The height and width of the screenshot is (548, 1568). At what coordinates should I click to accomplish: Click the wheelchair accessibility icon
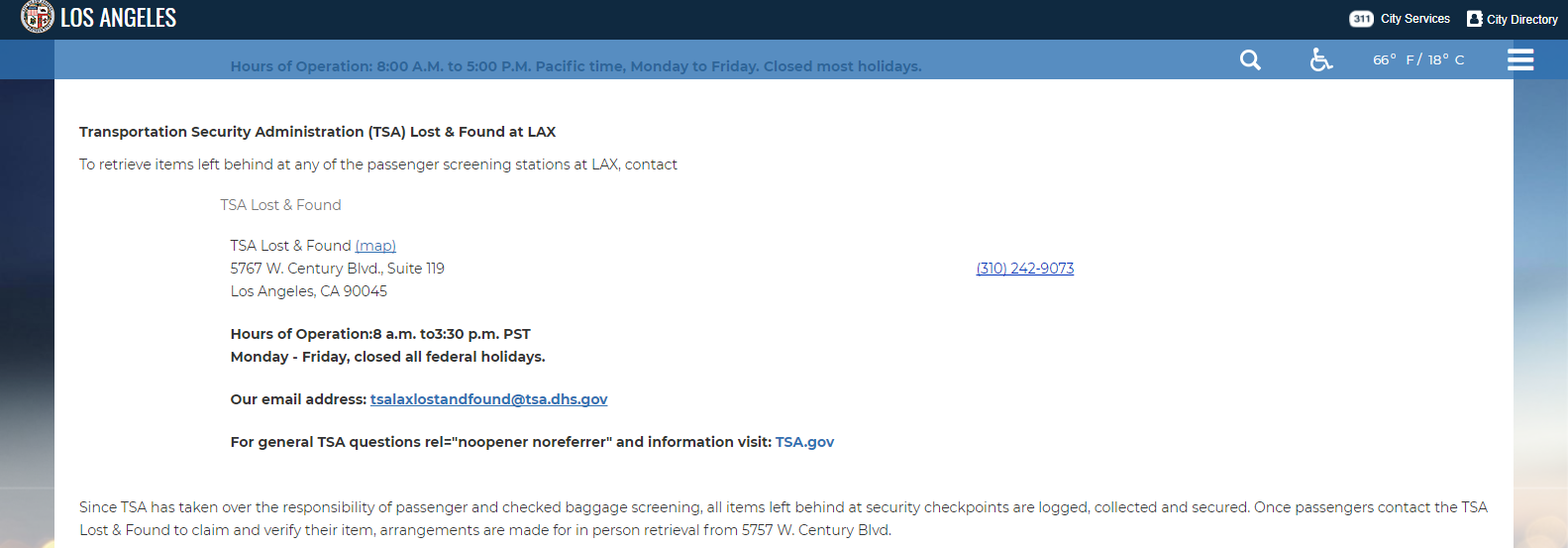[1320, 60]
